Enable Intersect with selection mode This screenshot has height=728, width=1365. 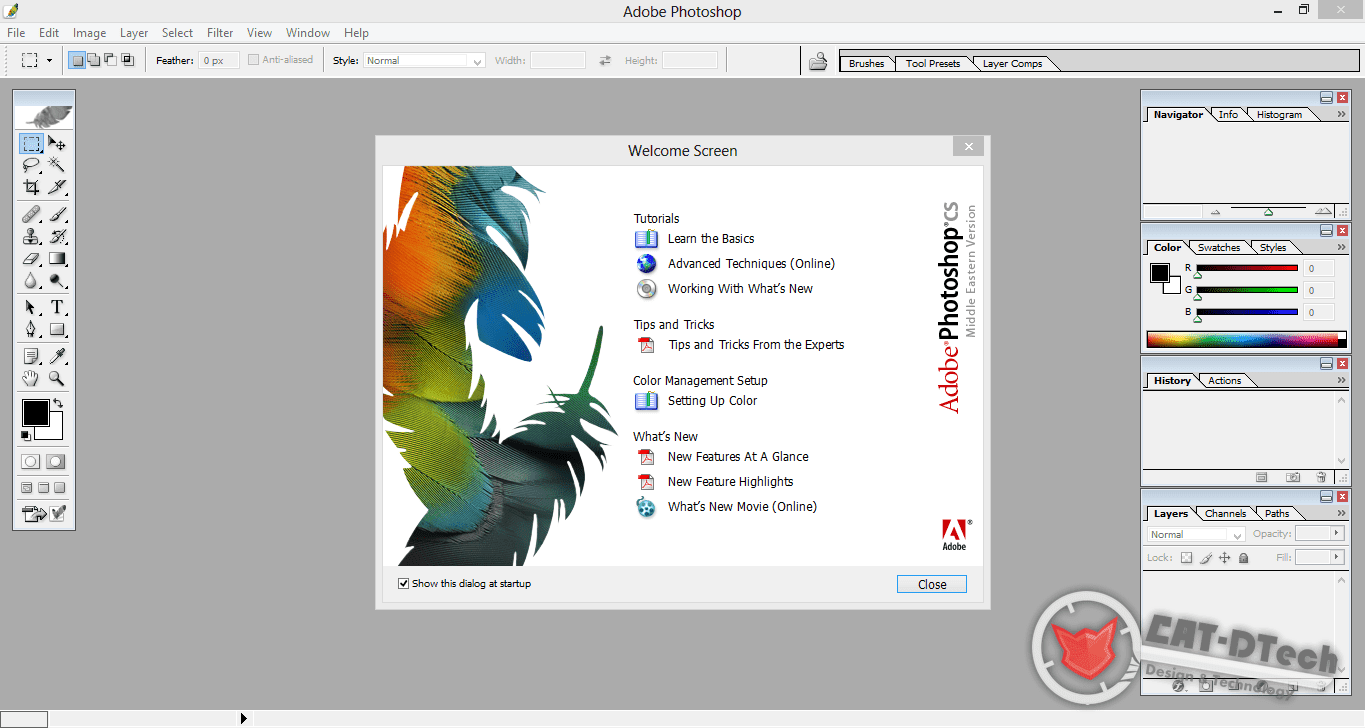coord(127,60)
